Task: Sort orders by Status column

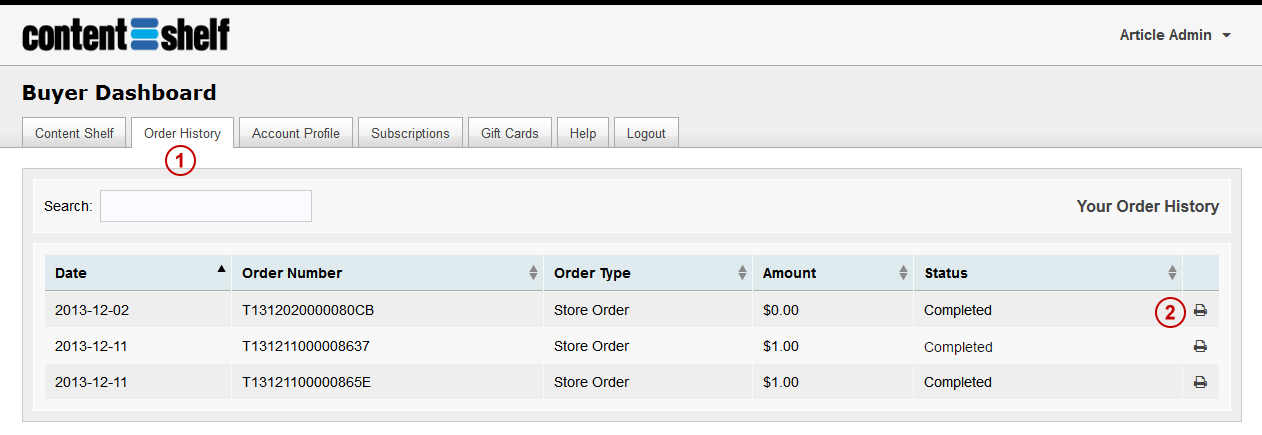Action: pyautogui.click(x=1047, y=273)
